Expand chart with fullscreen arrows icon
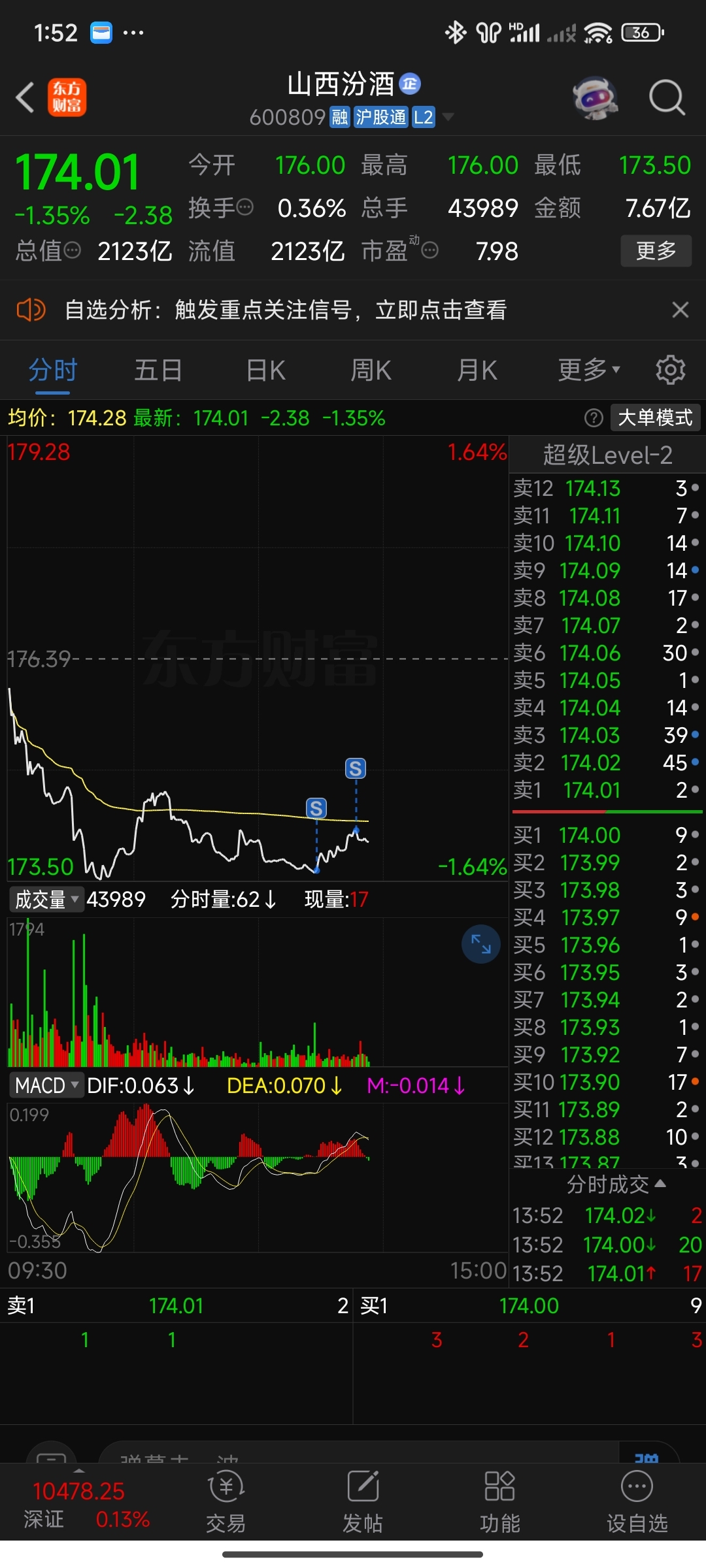This screenshot has width=706, height=1568. [481, 944]
